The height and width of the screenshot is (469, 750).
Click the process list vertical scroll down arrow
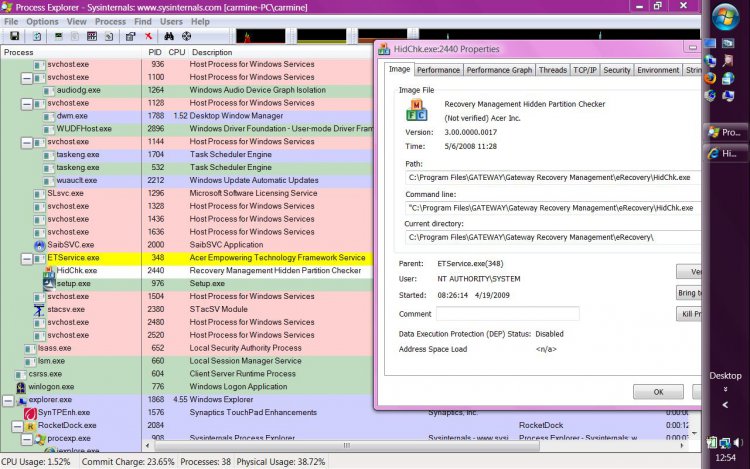[695, 433]
